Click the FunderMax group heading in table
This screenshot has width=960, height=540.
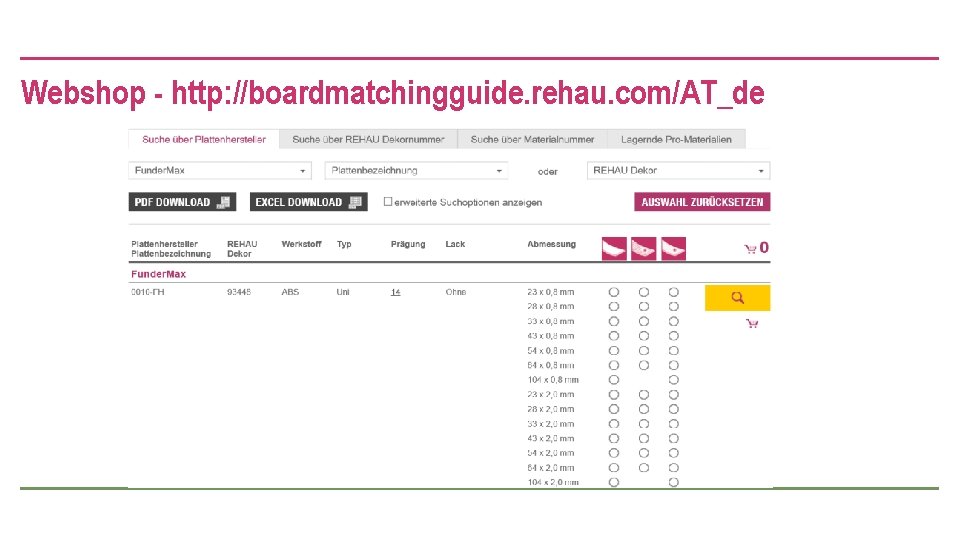[159, 274]
